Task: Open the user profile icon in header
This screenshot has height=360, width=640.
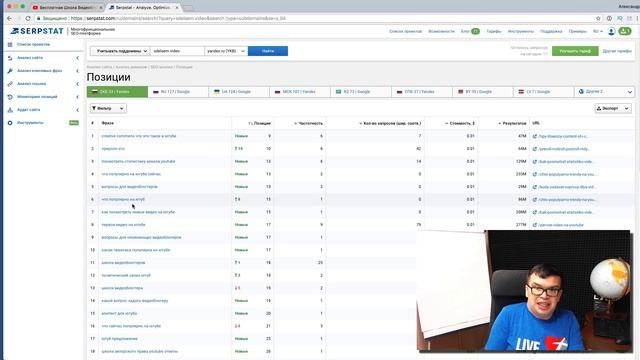Action: [611, 31]
